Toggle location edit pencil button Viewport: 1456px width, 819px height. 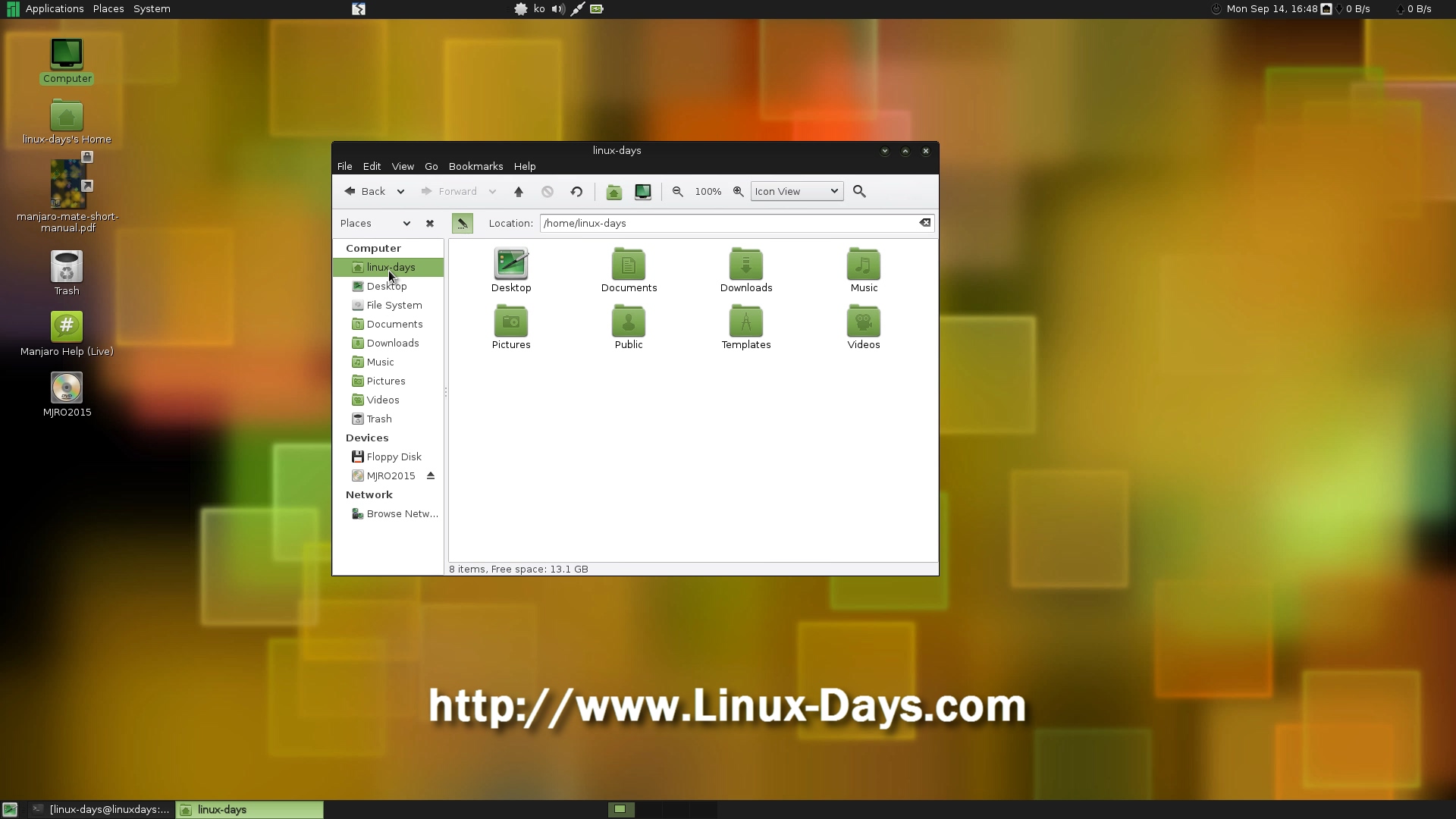[x=462, y=223]
